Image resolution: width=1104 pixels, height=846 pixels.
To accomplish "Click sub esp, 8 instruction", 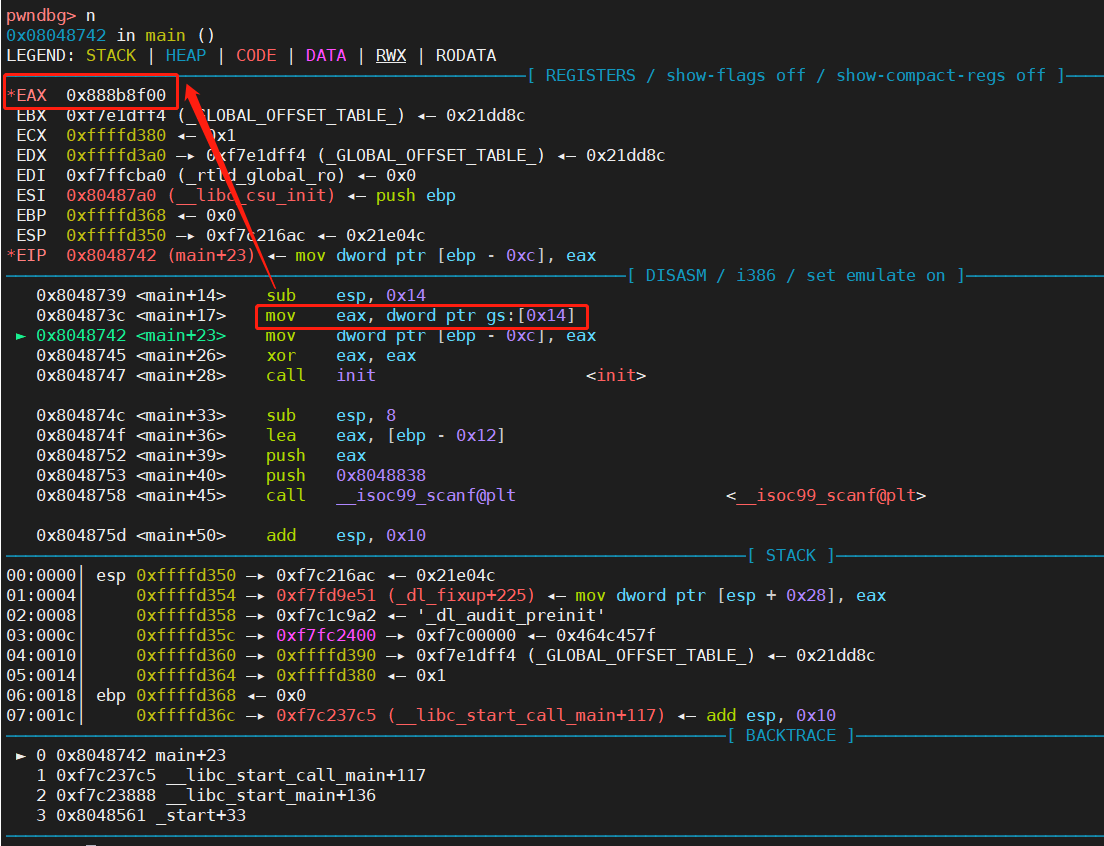I will click(x=331, y=415).
